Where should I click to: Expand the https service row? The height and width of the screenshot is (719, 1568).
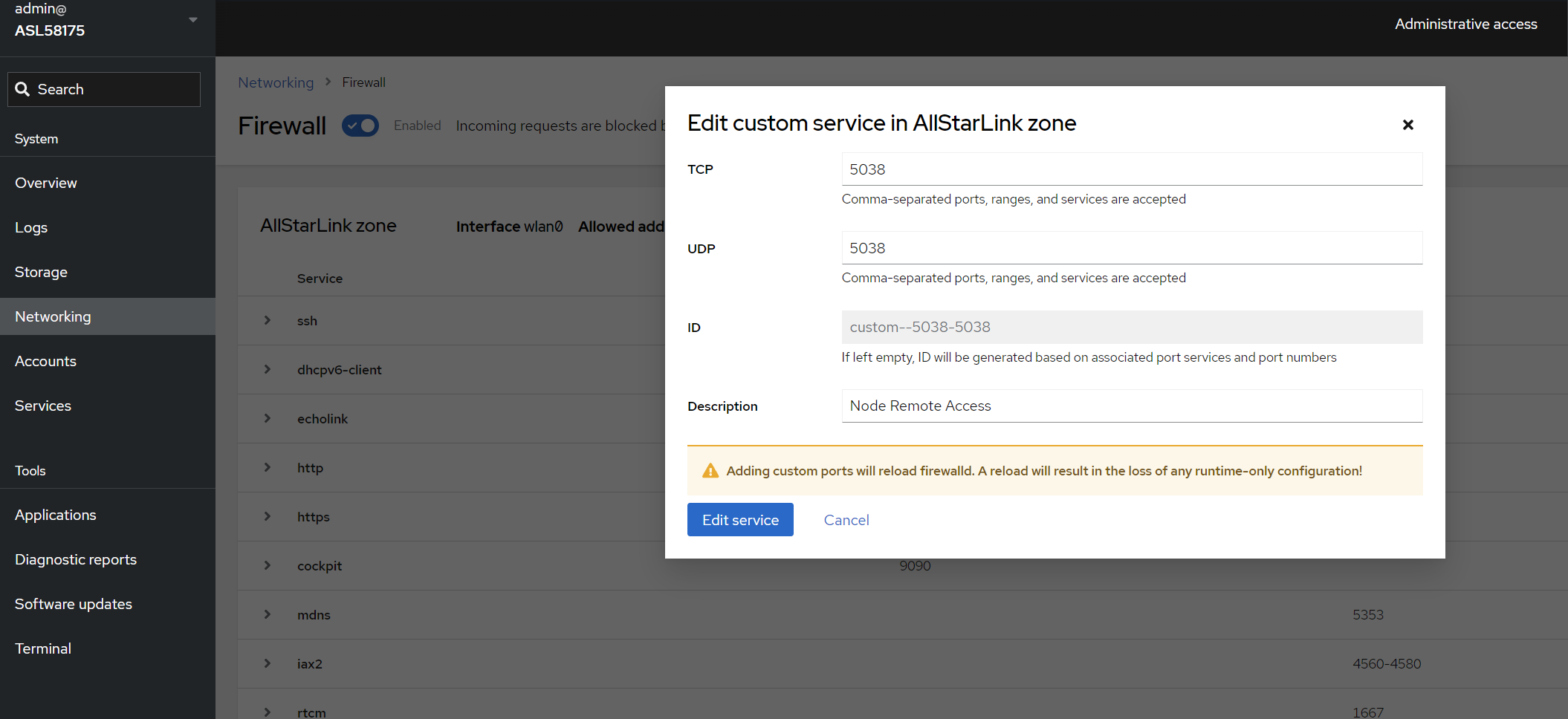268,516
